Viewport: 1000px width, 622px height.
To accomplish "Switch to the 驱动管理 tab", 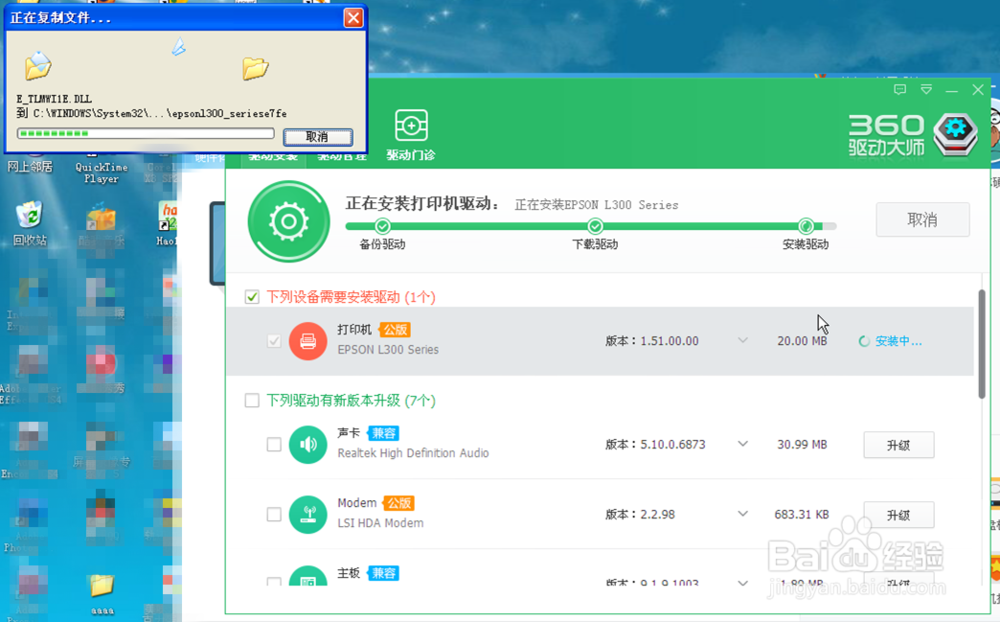I will pos(340,155).
